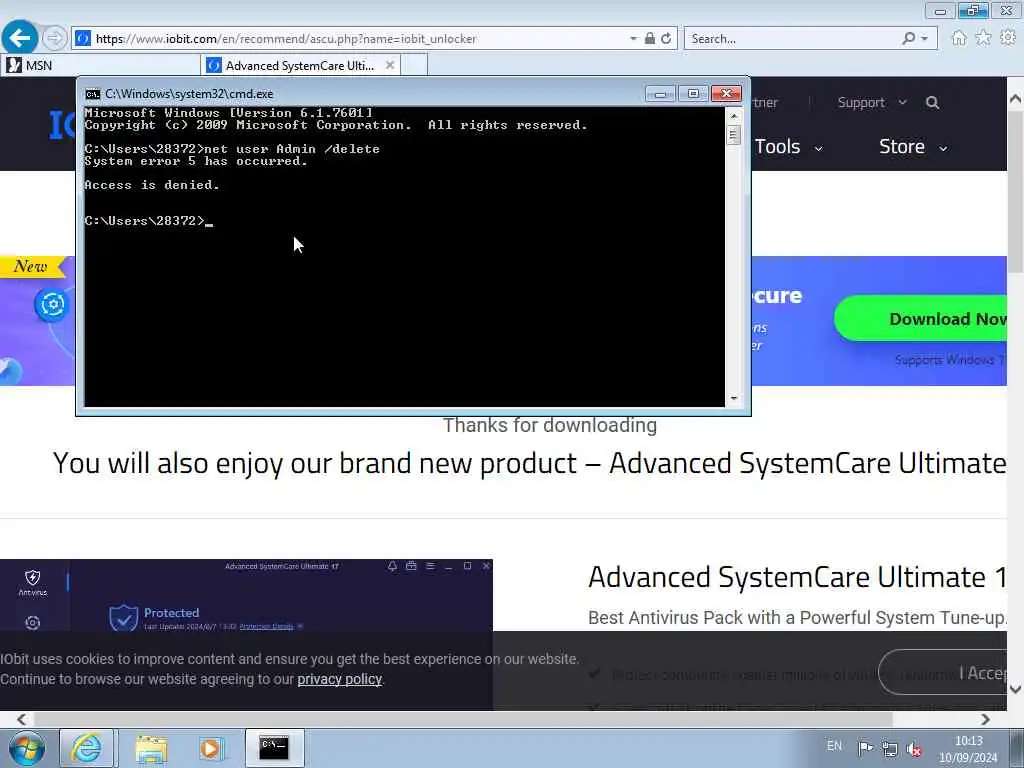Expand the Support menu on the IObit site
This screenshot has height=768, width=1024.
coord(872,103)
